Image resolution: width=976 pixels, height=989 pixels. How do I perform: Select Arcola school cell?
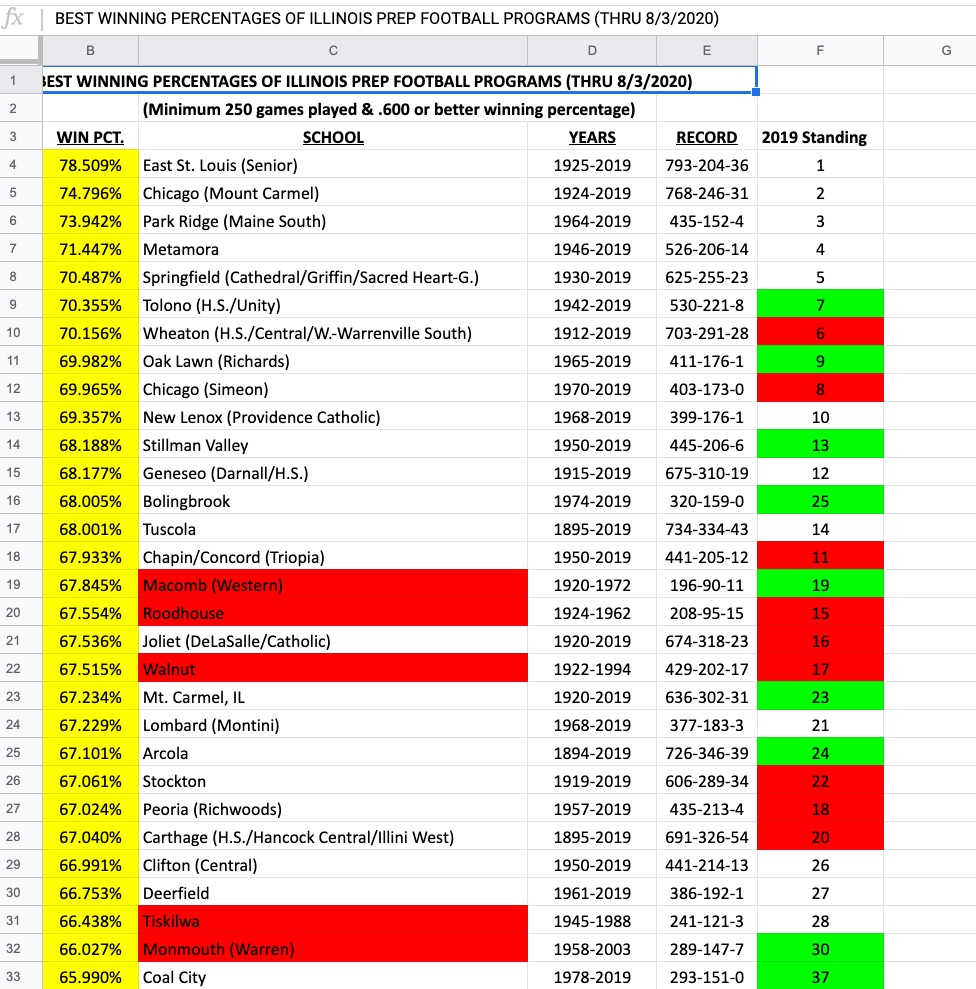click(333, 752)
